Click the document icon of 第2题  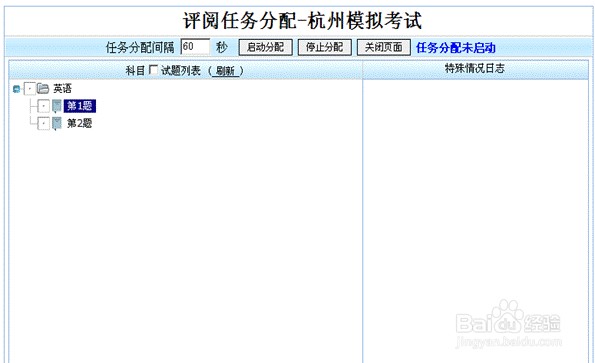click(57, 123)
